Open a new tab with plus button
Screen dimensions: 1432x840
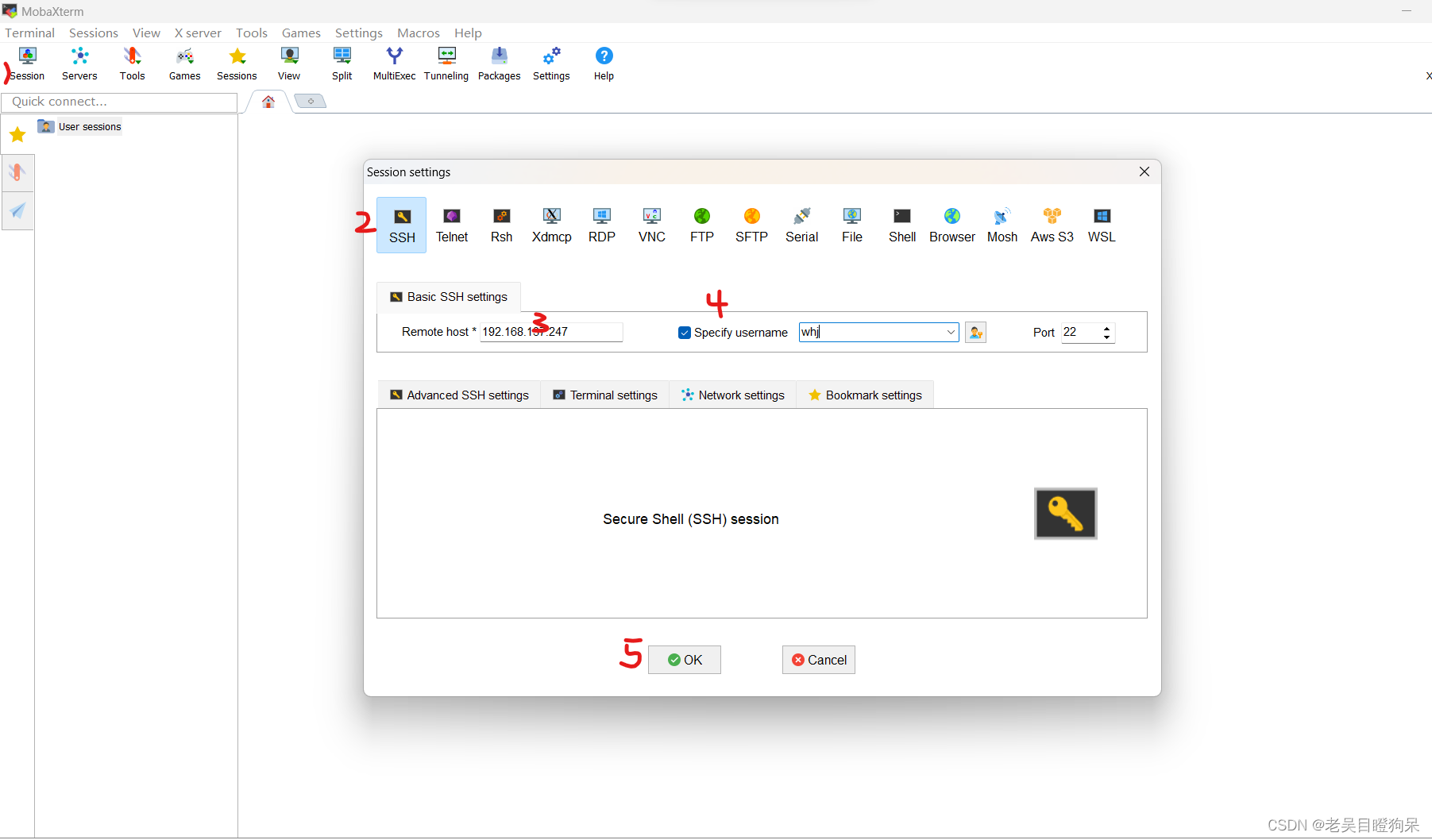311,101
